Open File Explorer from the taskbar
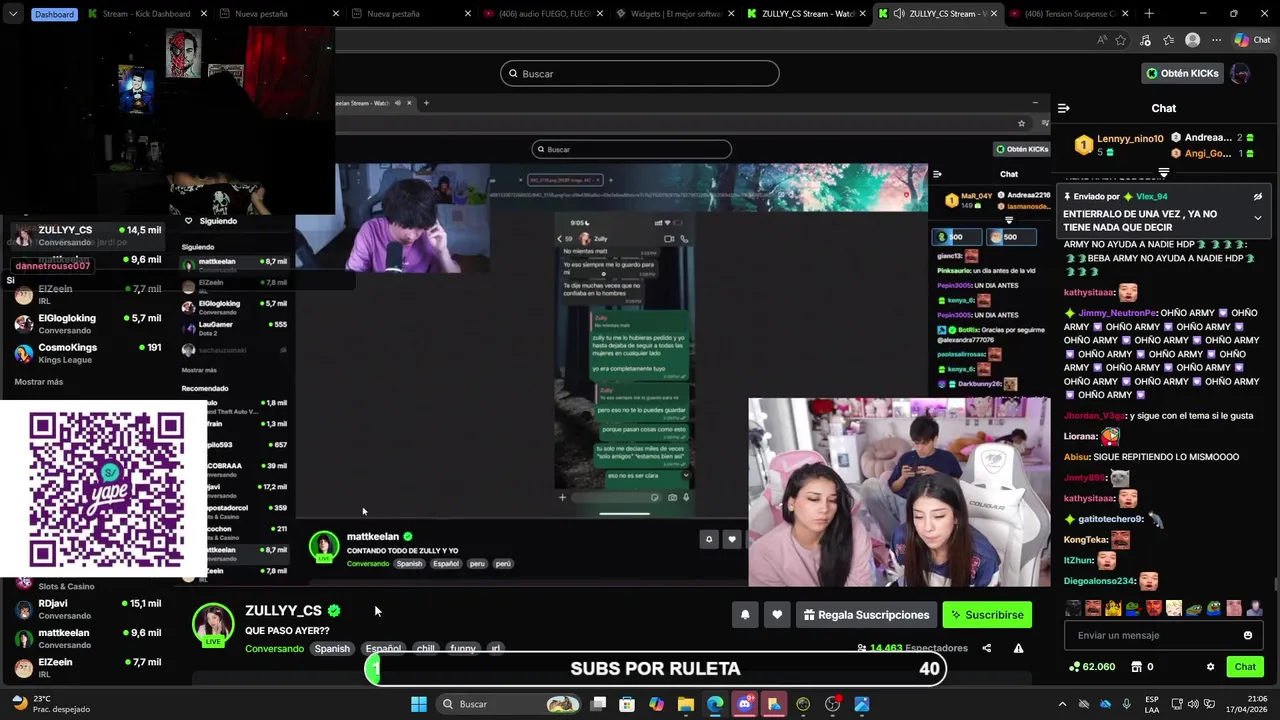 686,704
